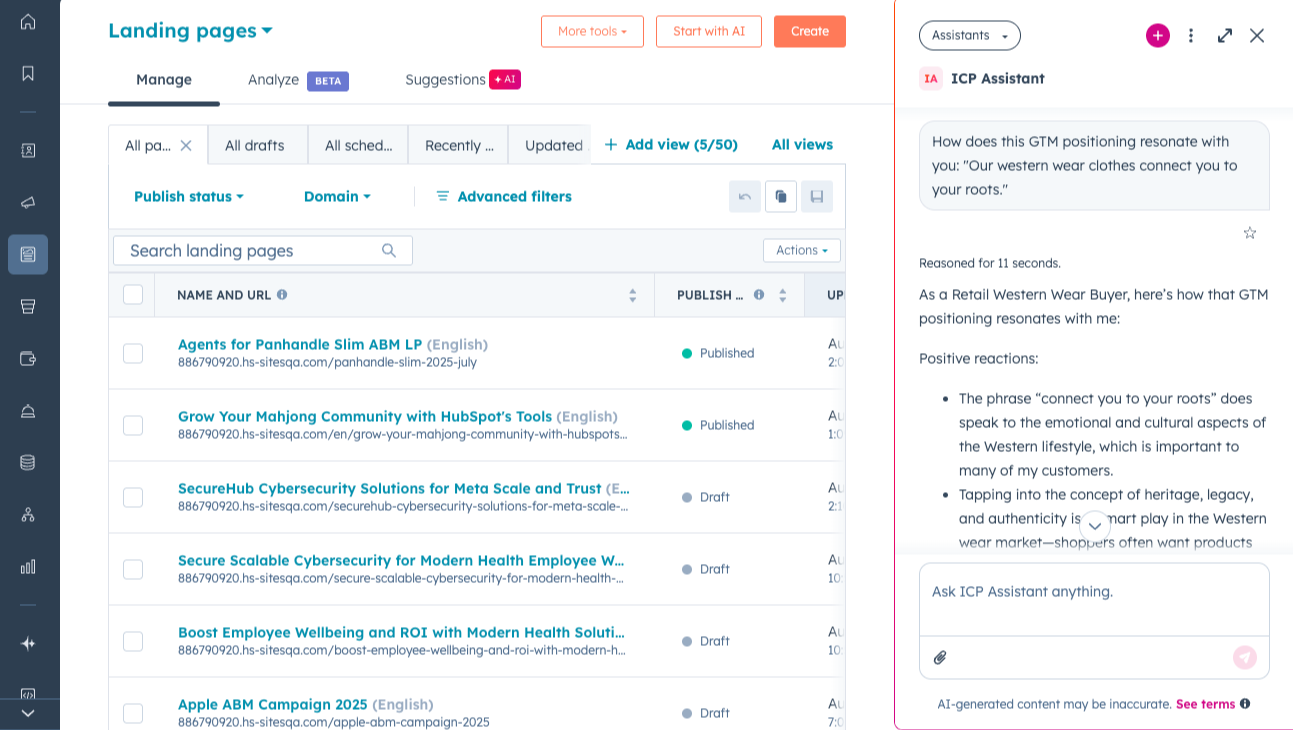The width and height of the screenshot is (1298, 730).
Task: Click the save view icon above the table
Action: coord(817,196)
